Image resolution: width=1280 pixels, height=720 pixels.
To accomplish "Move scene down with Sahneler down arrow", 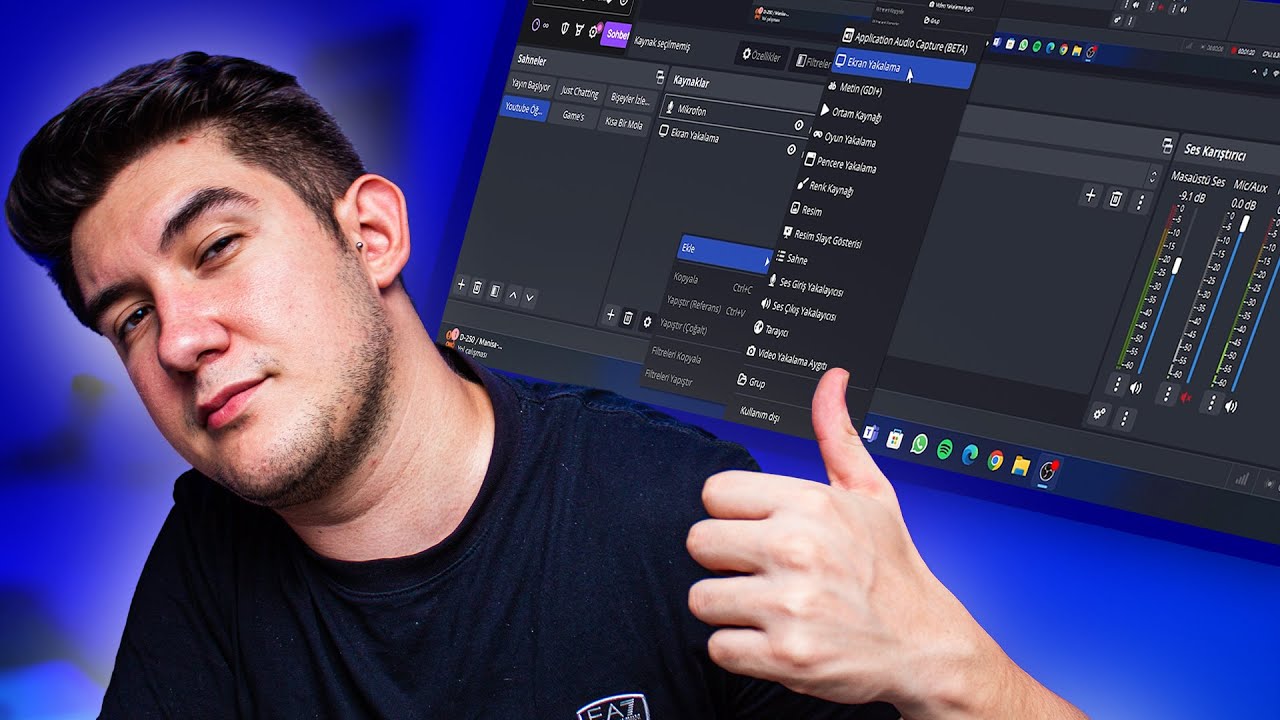I will [530, 297].
